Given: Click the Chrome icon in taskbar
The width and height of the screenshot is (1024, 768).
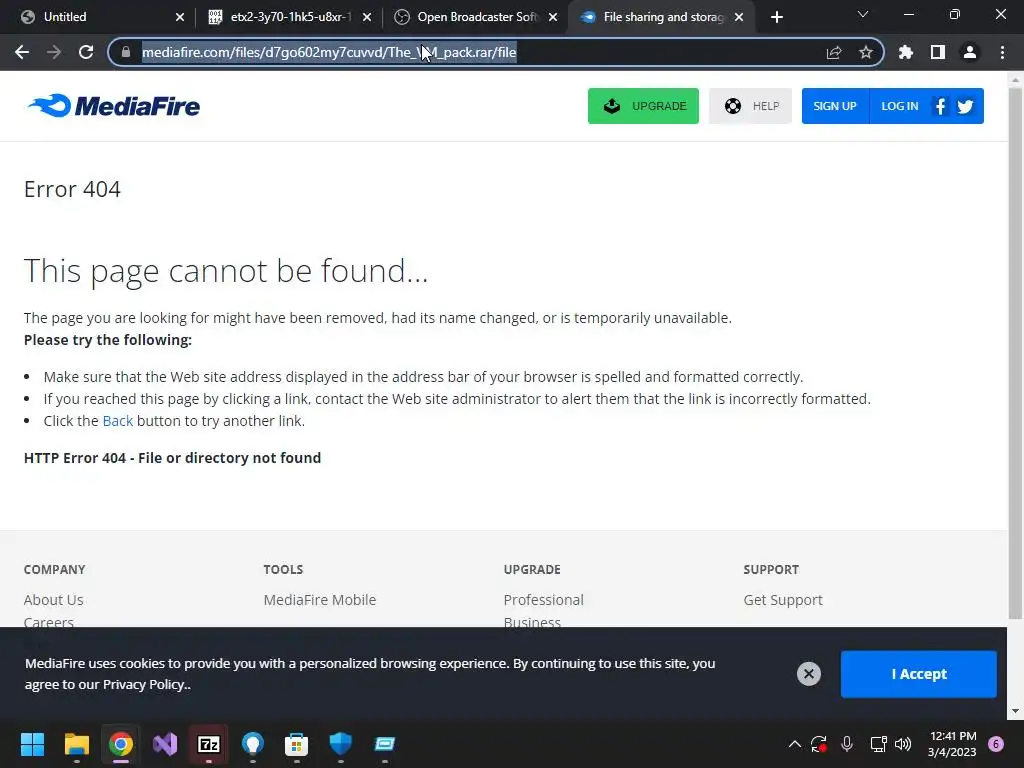Looking at the screenshot, I should [x=121, y=744].
